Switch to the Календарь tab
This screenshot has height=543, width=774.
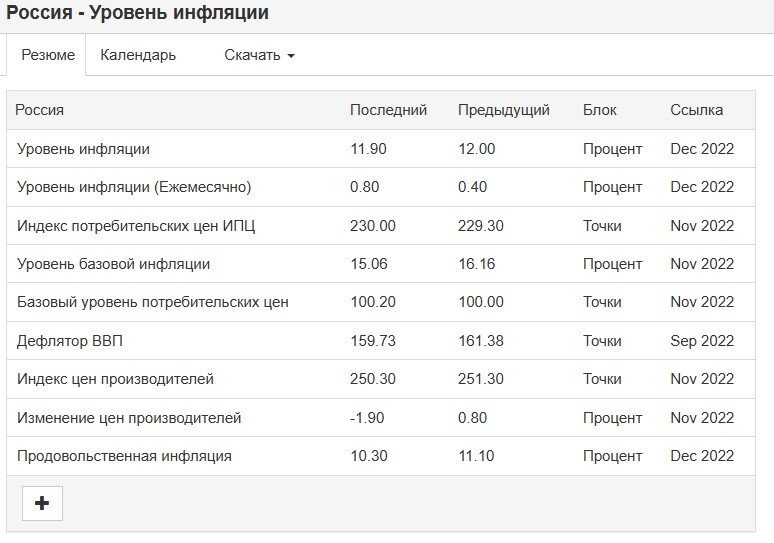[x=138, y=55]
